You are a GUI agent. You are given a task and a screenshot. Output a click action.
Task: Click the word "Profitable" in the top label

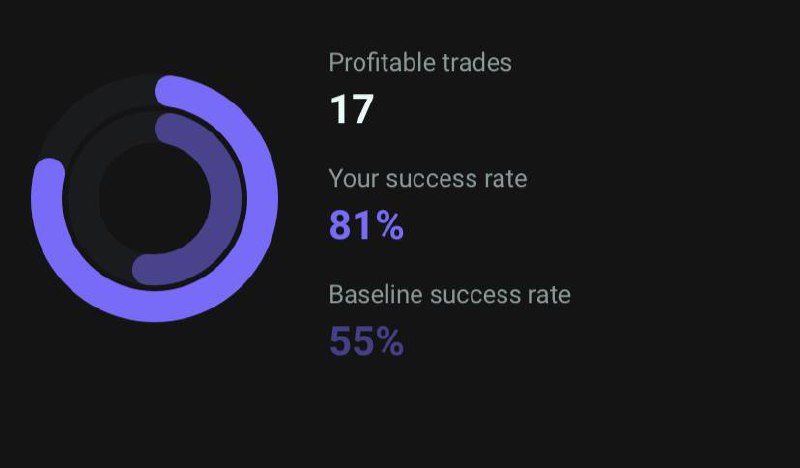(382, 63)
